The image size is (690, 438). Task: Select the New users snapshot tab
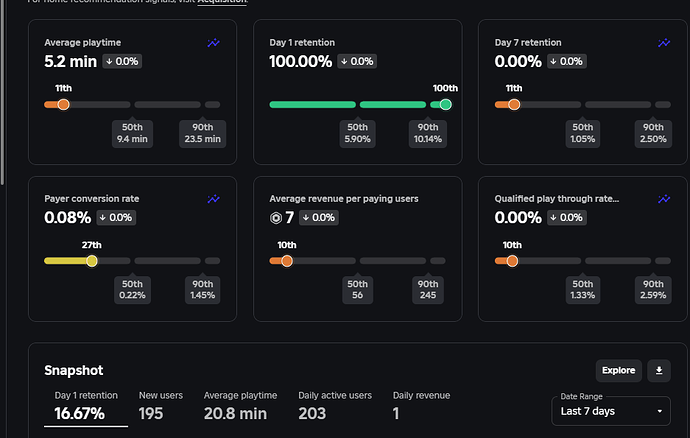[161, 406]
